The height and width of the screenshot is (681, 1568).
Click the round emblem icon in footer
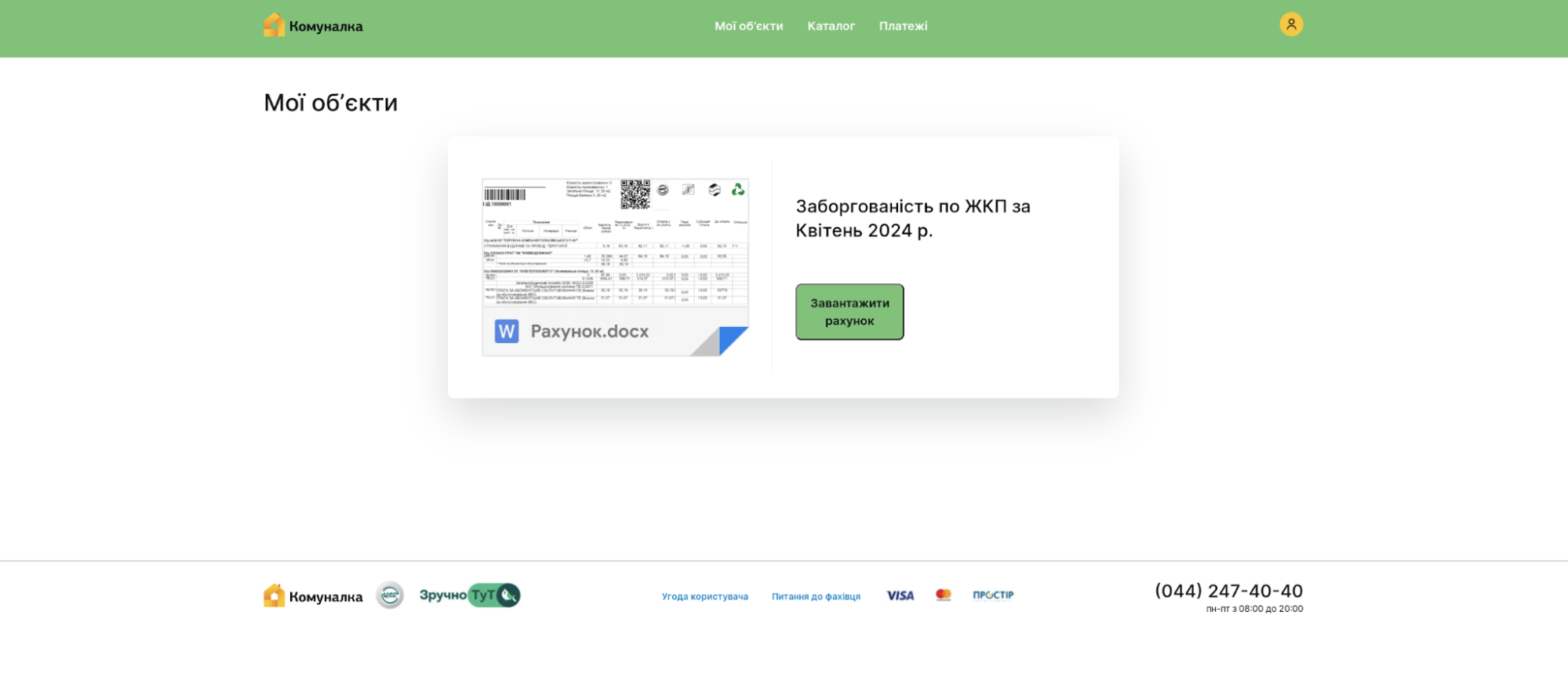[x=390, y=595]
